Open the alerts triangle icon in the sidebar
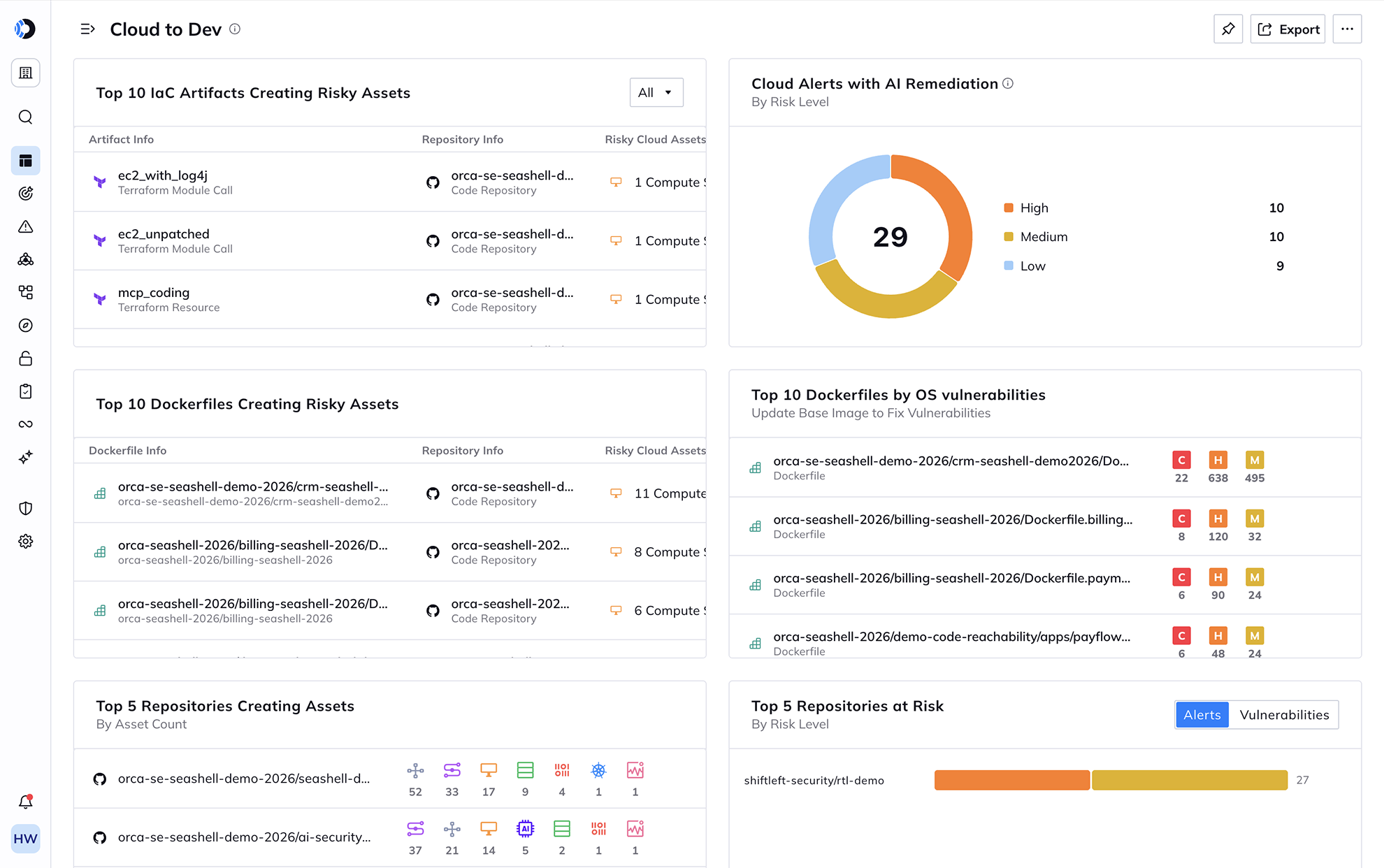This screenshot has height=868, width=1384. tap(25, 226)
